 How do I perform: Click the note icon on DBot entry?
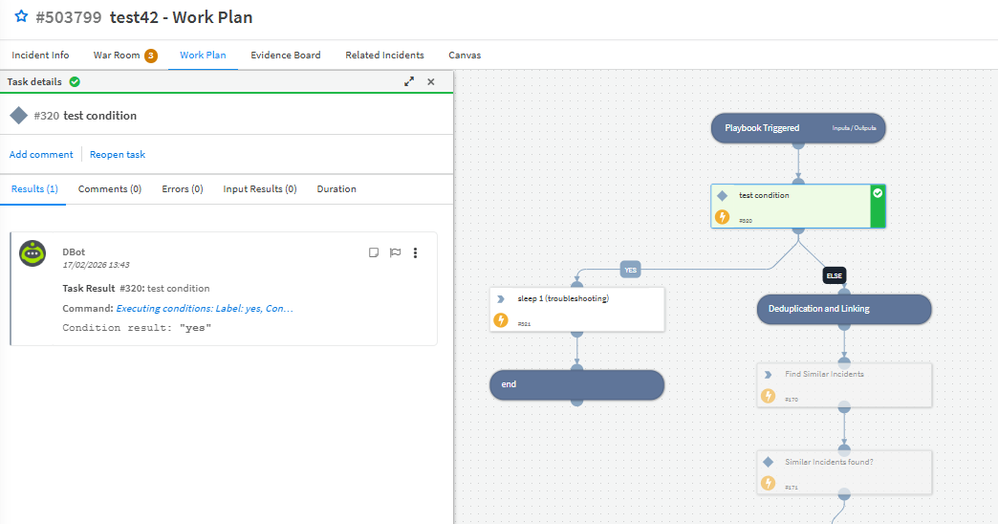click(x=374, y=253)
